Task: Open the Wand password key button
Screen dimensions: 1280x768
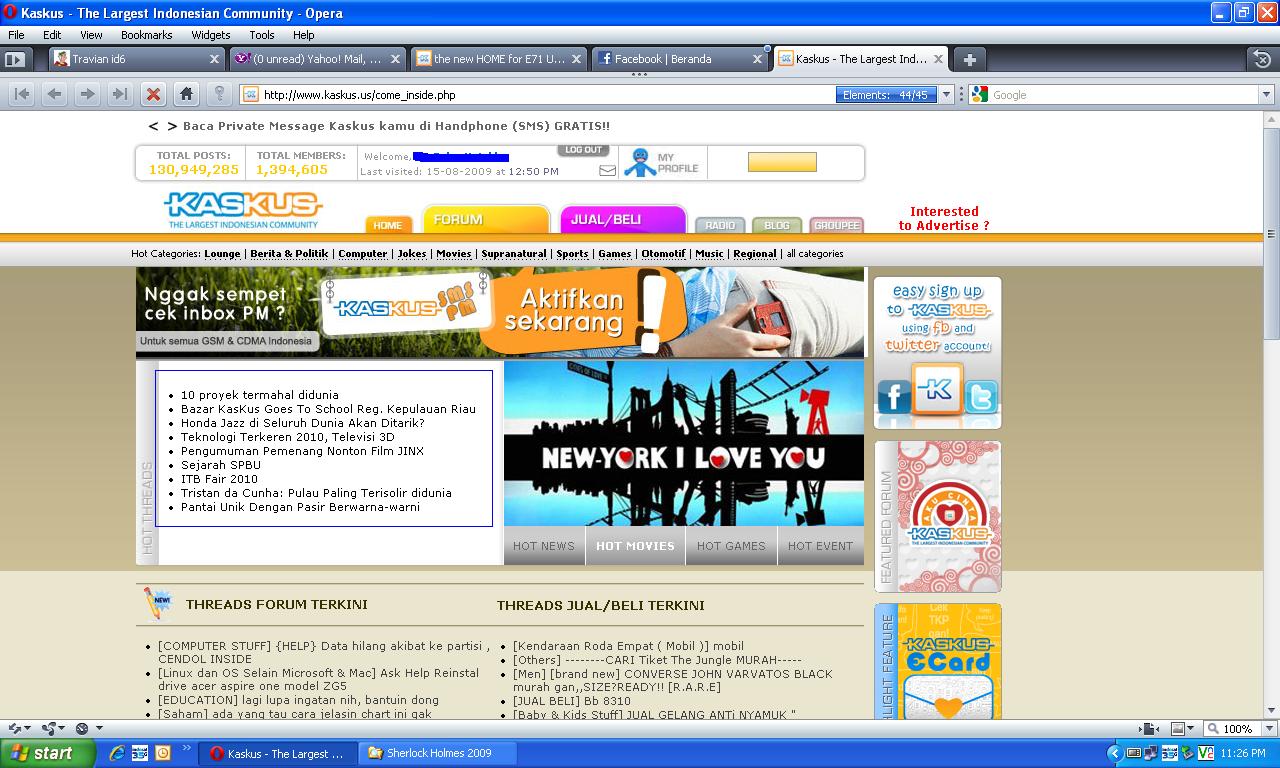Action: pos(219,94)
